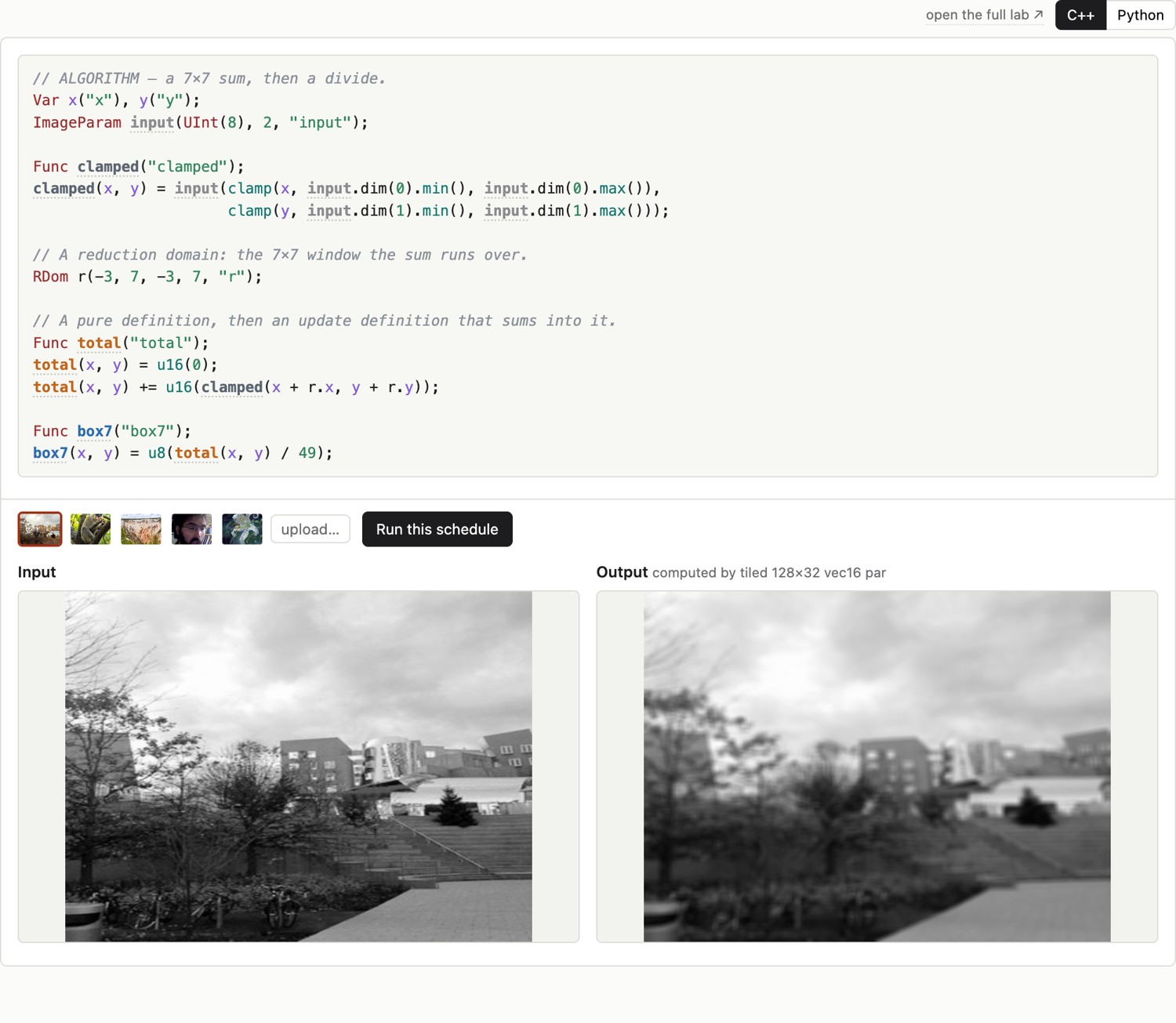Click the upload... button
Image resolution: width=1176 pixels, height=1023 pixels.
[310, 529]
